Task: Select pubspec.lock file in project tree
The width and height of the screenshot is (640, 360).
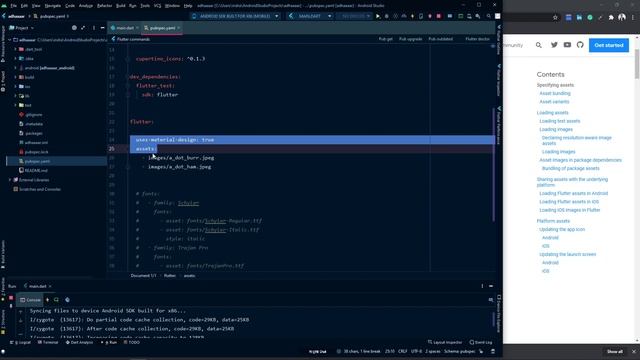Action: coord(36,152)
